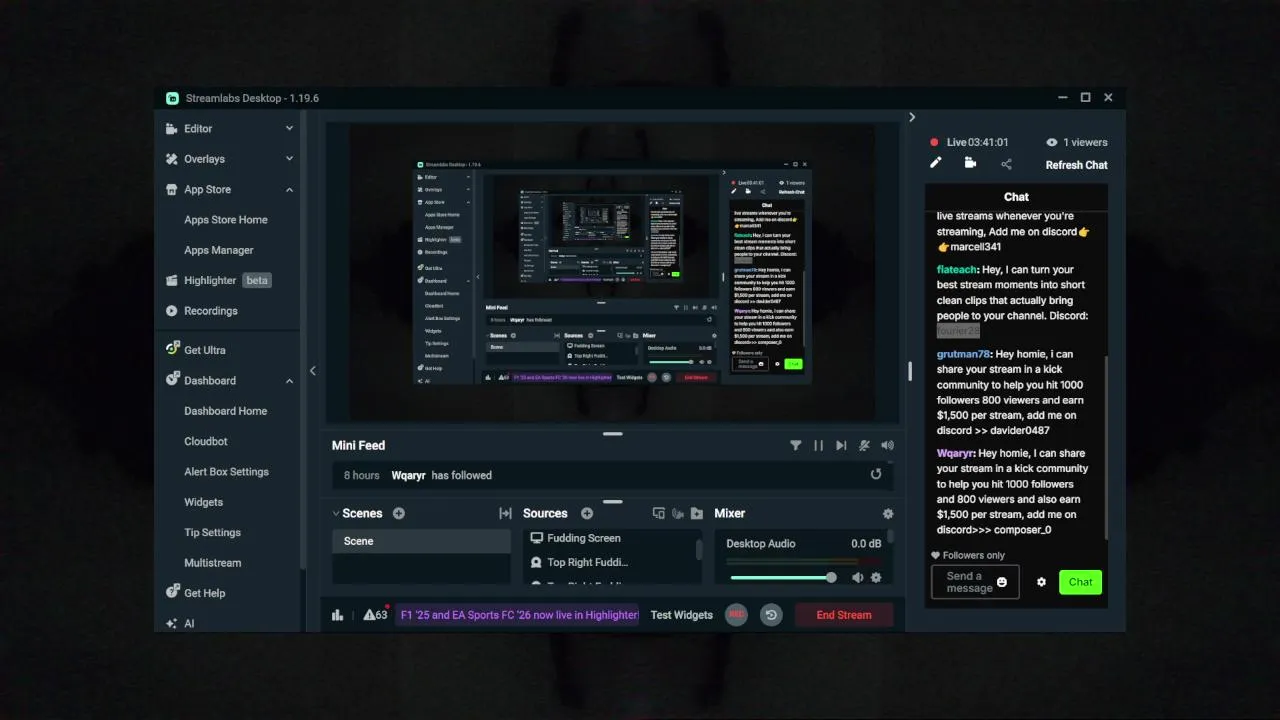Edit stream info pencil icon
This screenshot has height=720, width=1280.
(x=936, y=163)
